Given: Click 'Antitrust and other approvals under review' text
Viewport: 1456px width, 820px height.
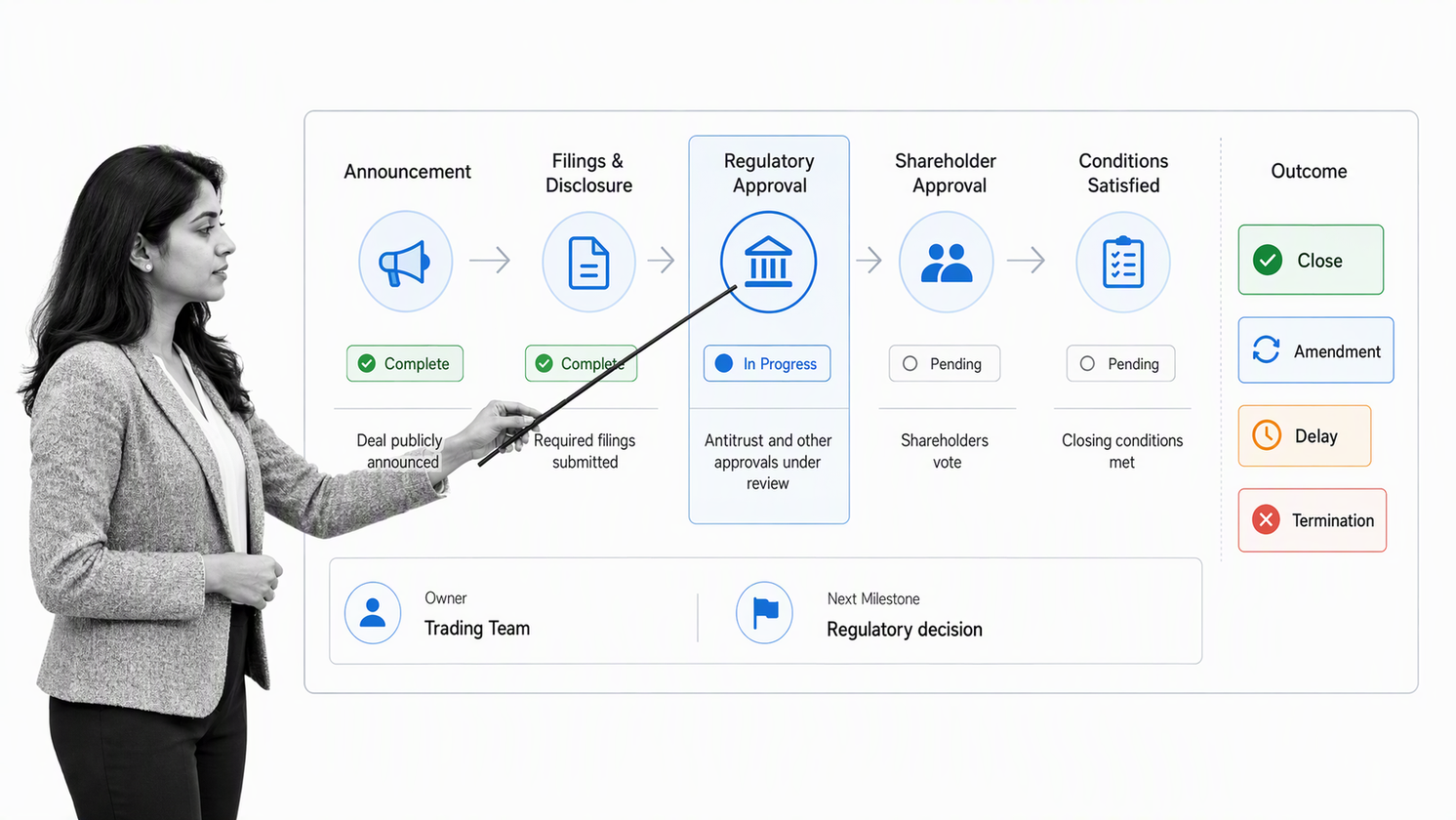Looking at the screenshot, I should click(x=768, y=462).
